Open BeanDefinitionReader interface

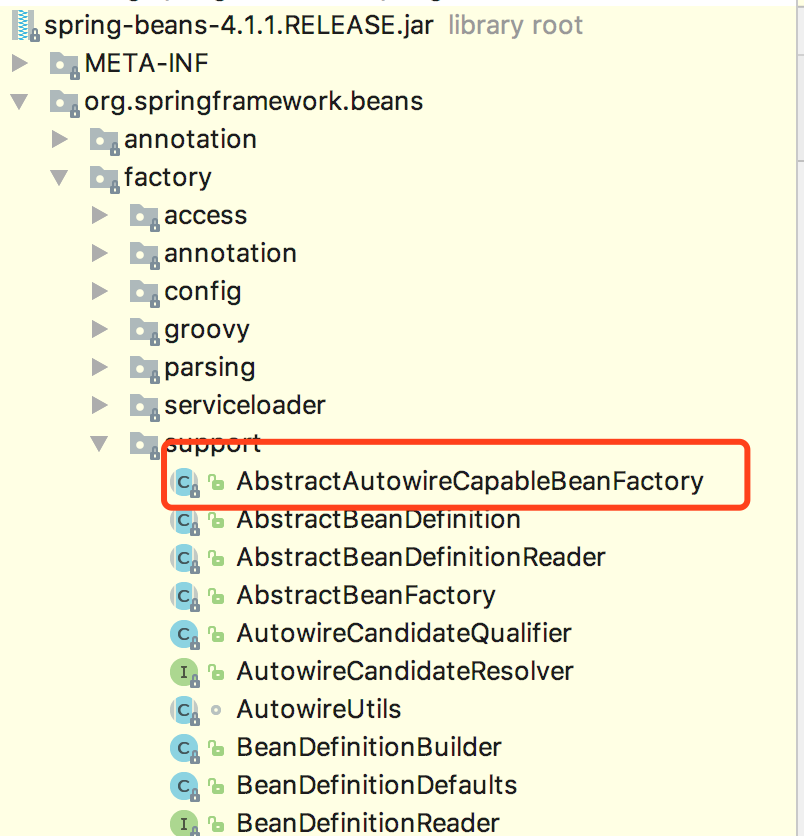tap(368, 823)
